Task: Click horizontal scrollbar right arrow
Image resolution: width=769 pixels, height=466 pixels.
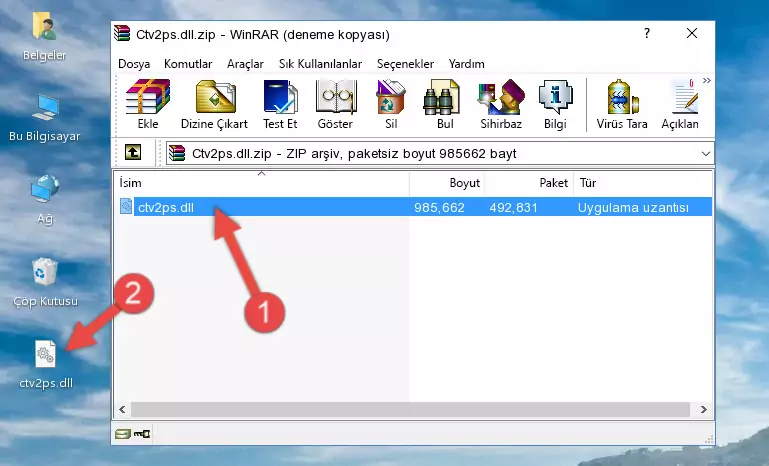Action: click(704, 409)
